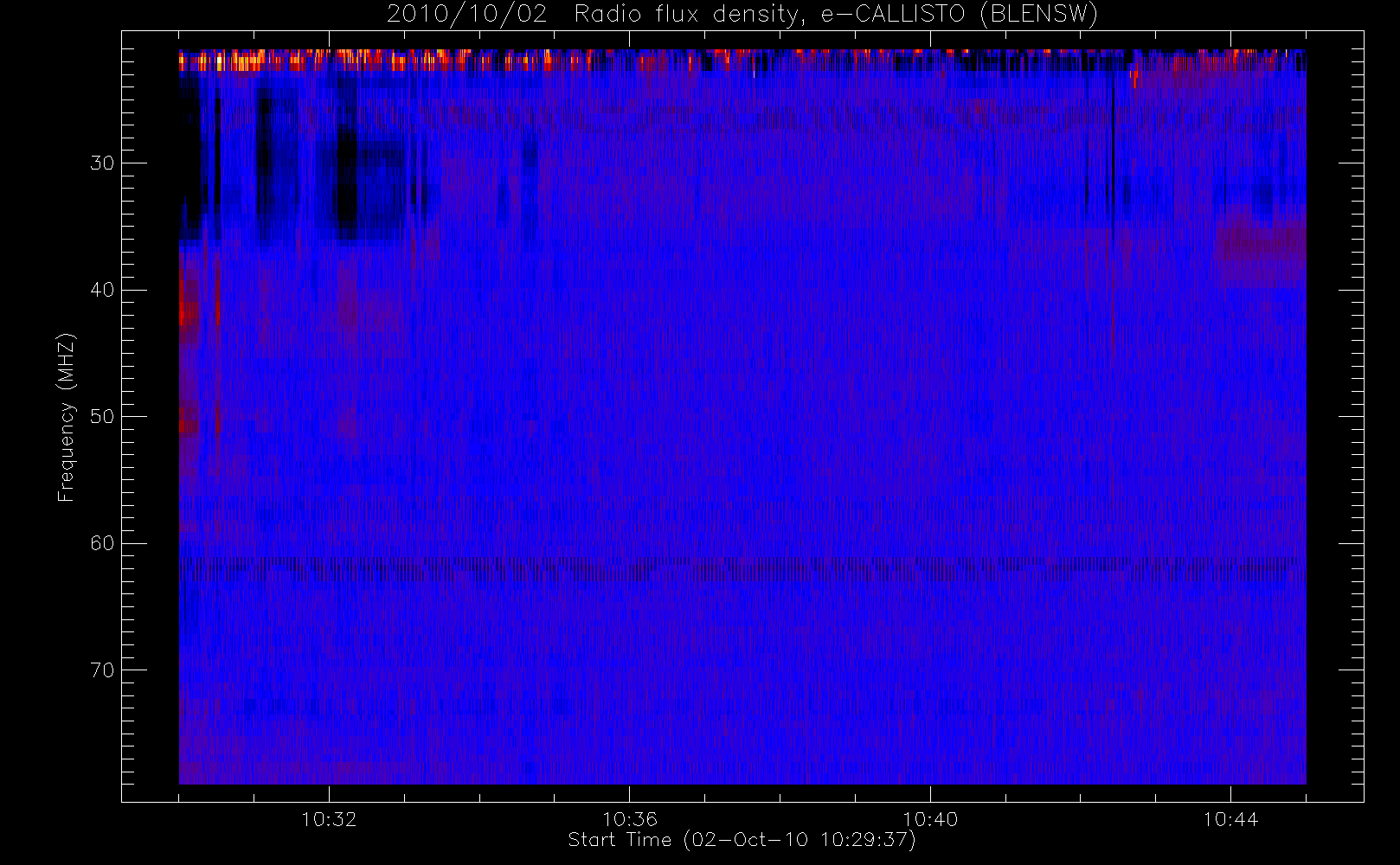Click the "Start Time (02-Oct-10 10:29:37)" label
This screenshot has height=865, width=1400.
[x=742, y=840]
